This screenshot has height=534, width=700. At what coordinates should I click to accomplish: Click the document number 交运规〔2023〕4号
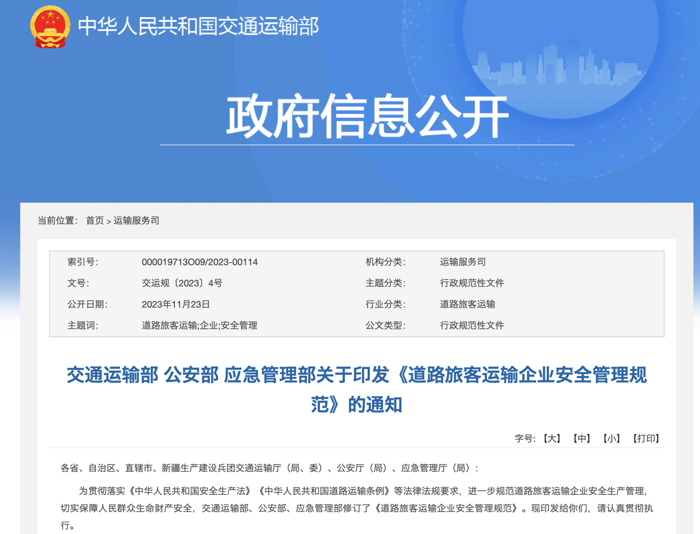(182, 283)
